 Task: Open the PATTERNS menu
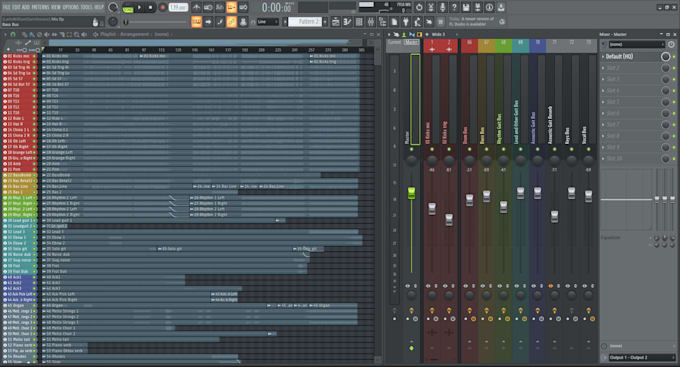pos(40,7)
